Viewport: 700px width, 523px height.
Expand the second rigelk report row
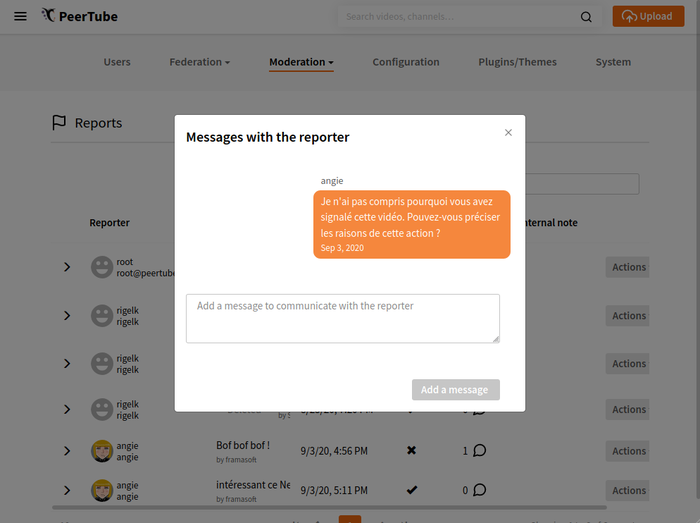pyautogui.click(x=67, y=364)
